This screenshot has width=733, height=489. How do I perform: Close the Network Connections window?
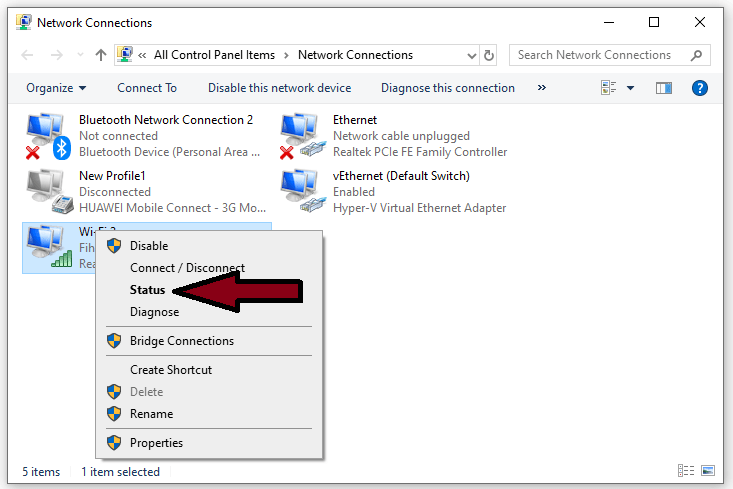700,22
